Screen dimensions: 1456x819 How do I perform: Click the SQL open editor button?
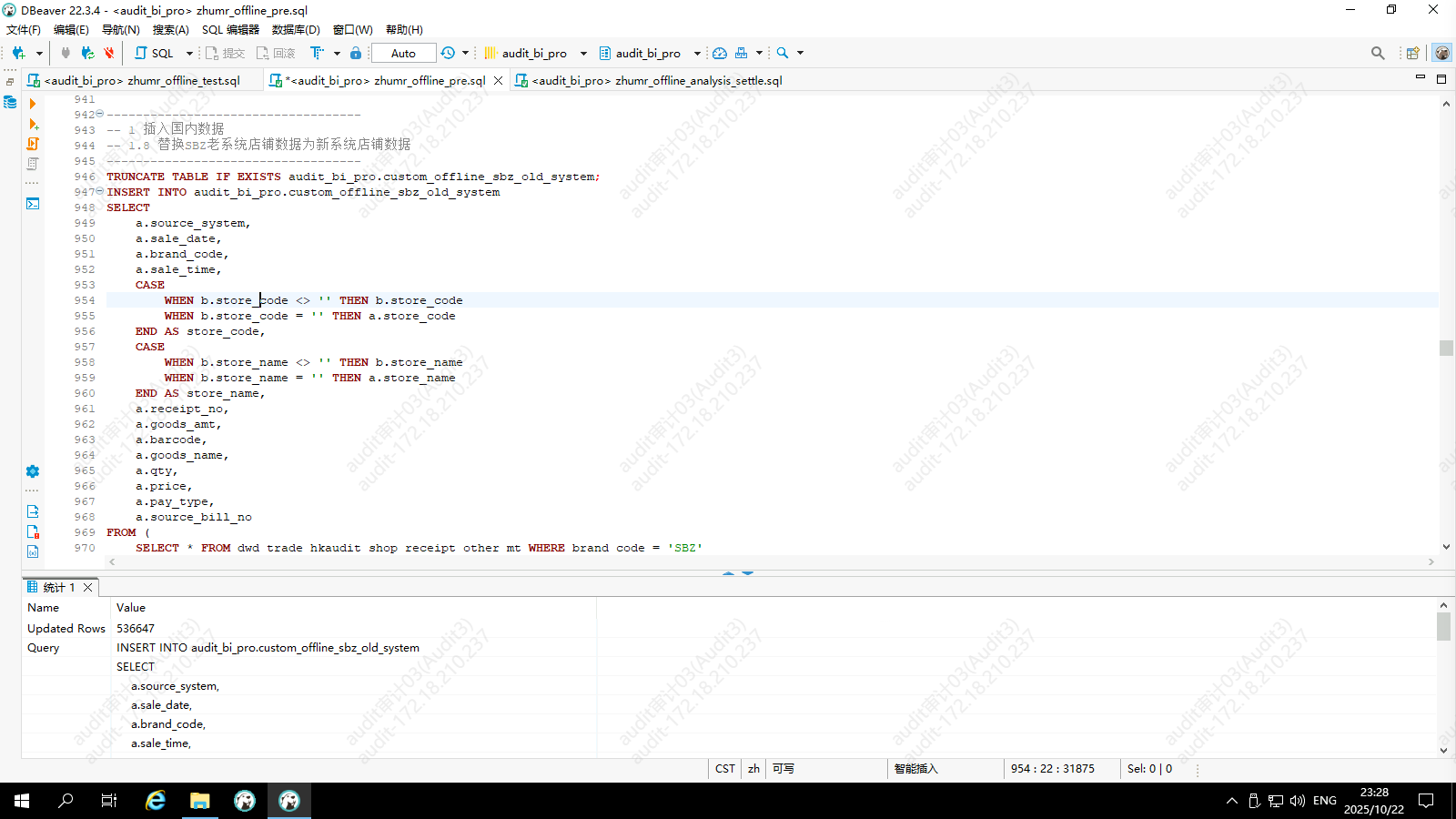tap(155, 53)
